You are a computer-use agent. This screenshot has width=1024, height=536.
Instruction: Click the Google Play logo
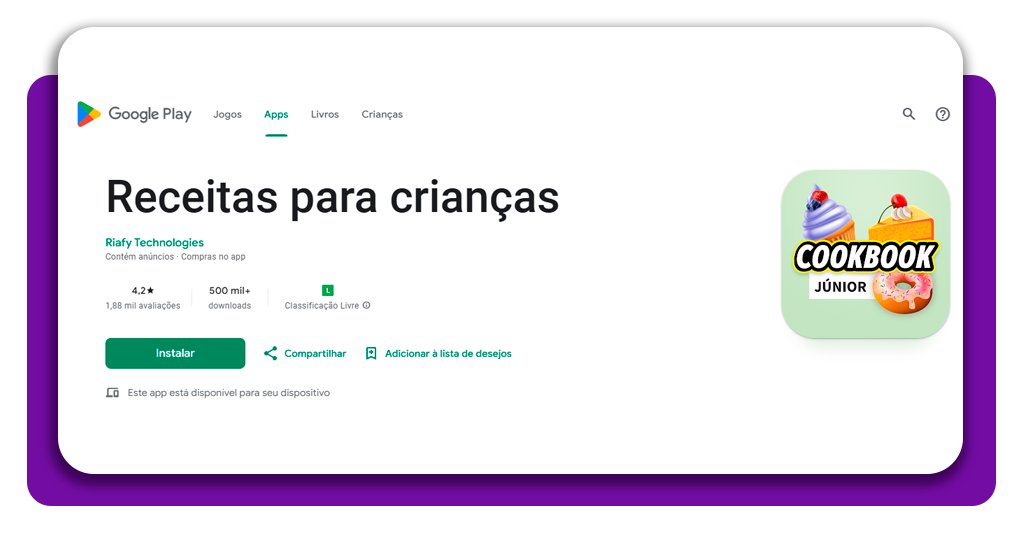[x=134, y=114]
